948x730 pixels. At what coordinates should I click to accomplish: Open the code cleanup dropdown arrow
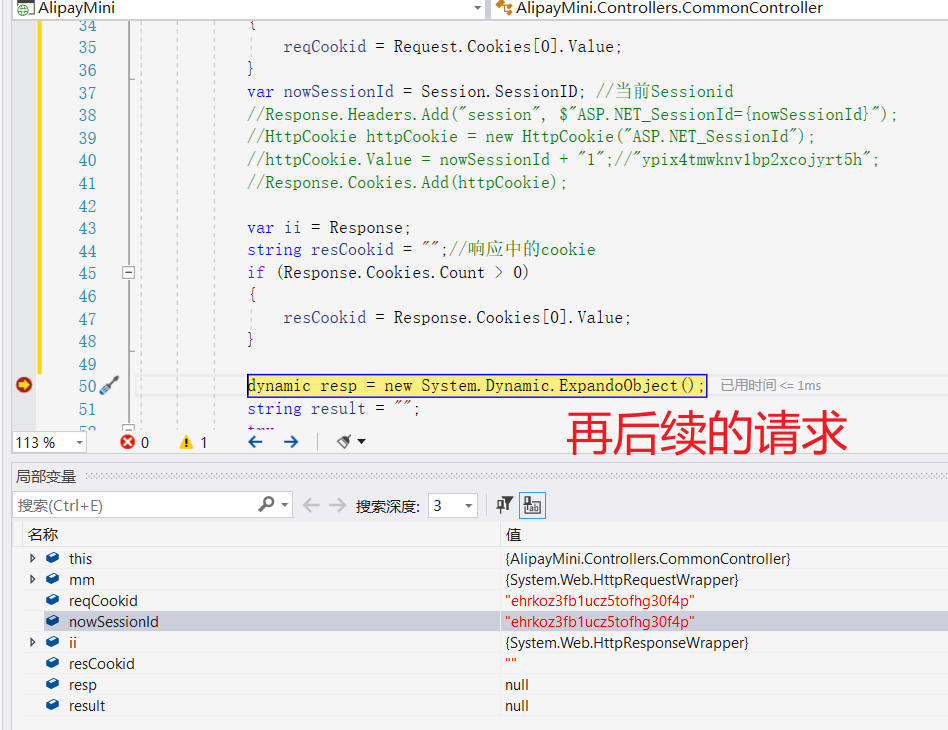click(x=362, y=442)
